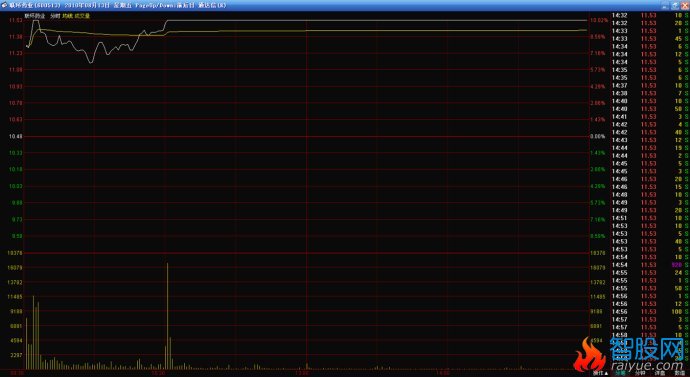The image size is (690, 377).
Task: Close the intraday chart window
Action: tap(684, 5)
